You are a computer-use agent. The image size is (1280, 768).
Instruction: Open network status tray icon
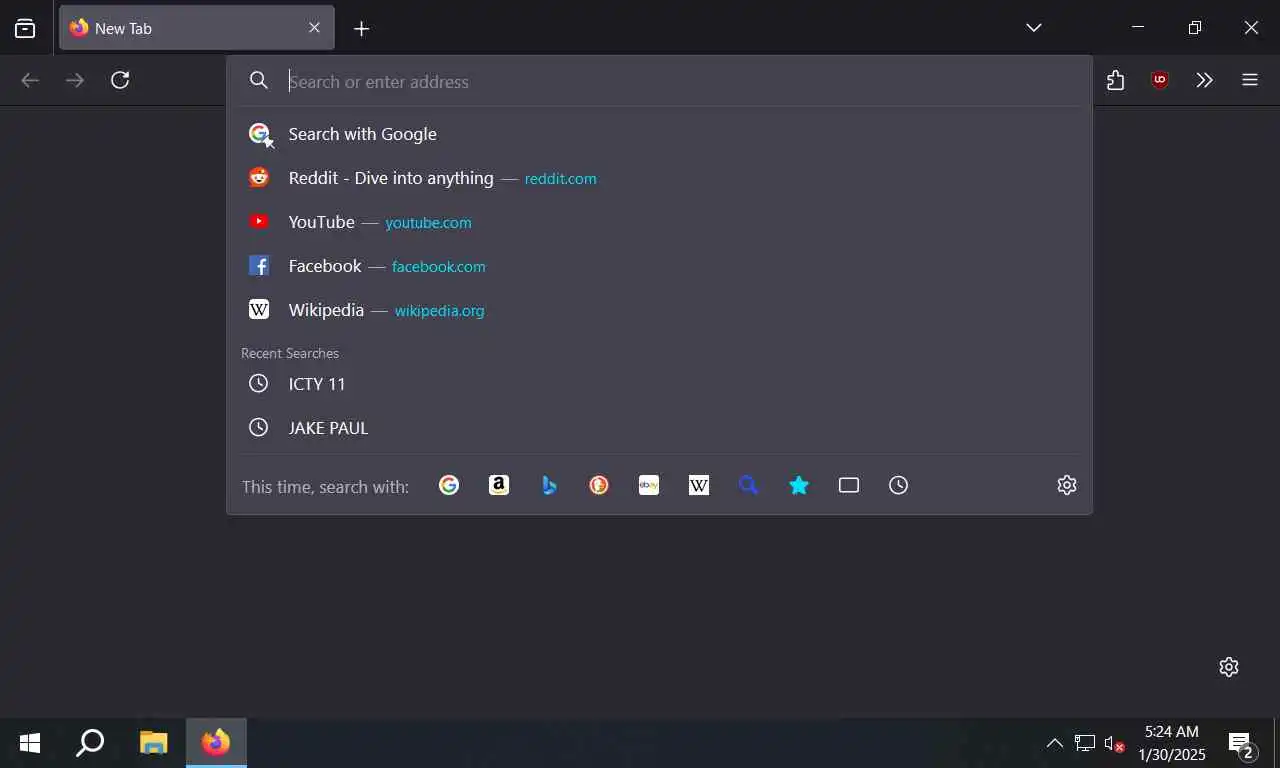coord(1085,743)
